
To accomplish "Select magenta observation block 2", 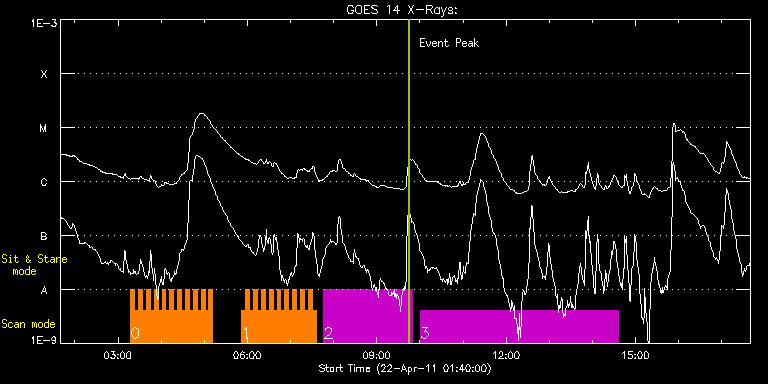I will 368,316.
